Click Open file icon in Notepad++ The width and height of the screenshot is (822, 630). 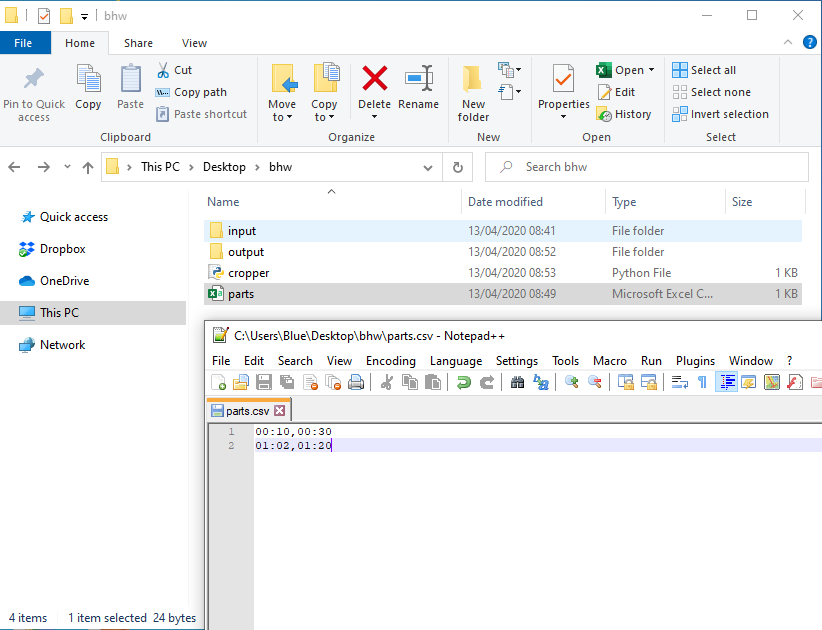[x=241, y=382]
